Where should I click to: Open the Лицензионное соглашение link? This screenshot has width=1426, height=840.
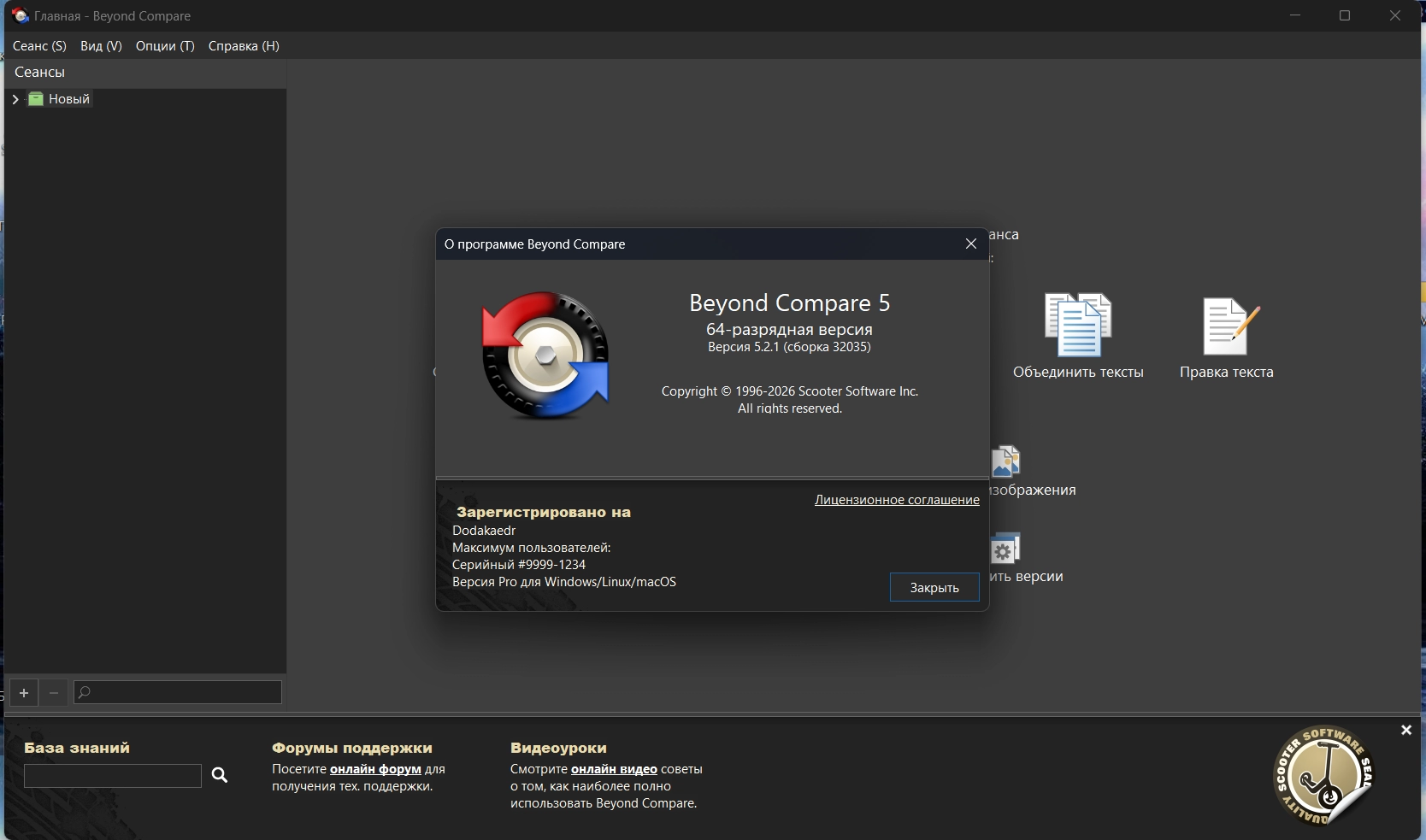pos(897,500)
